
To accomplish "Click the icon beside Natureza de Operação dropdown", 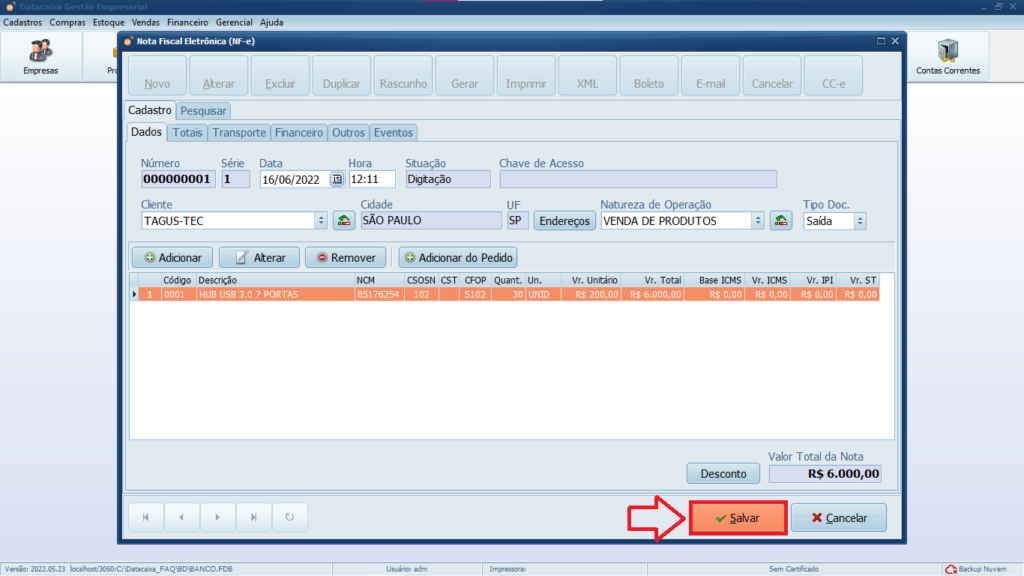I will 781,221.
